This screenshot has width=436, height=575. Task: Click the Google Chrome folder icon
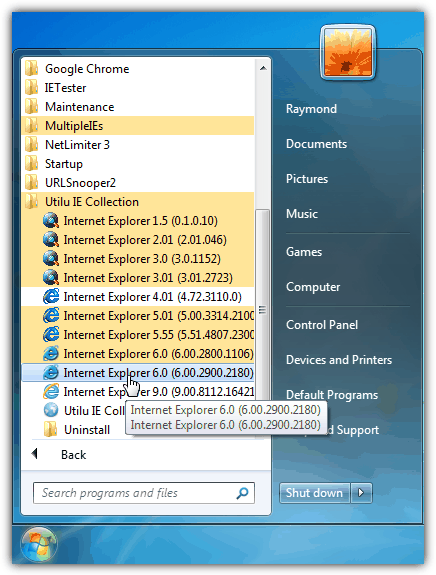[x=32, y=69]
